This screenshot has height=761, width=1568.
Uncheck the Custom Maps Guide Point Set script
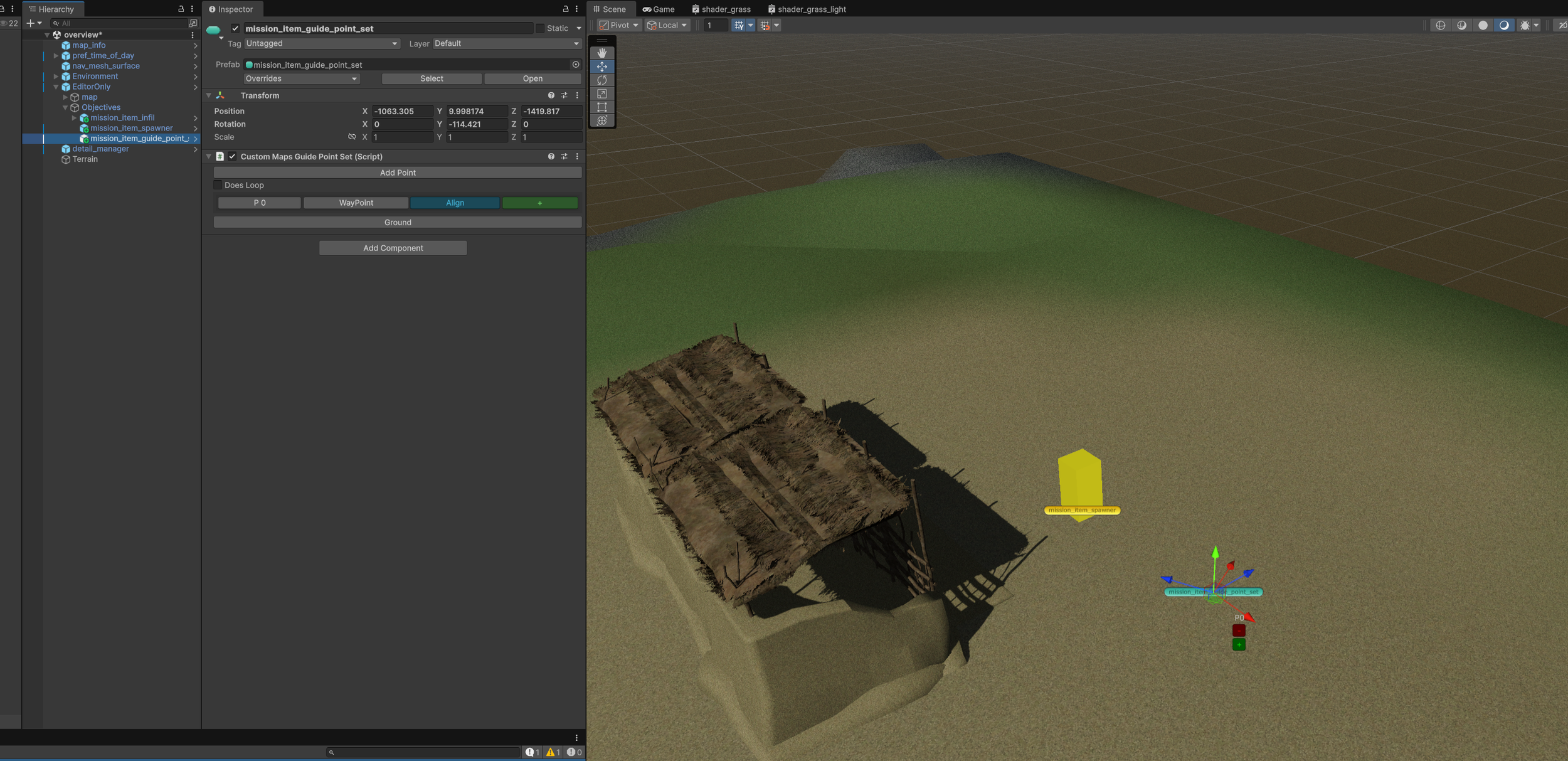pyautogui.click(x=233, y=156)
